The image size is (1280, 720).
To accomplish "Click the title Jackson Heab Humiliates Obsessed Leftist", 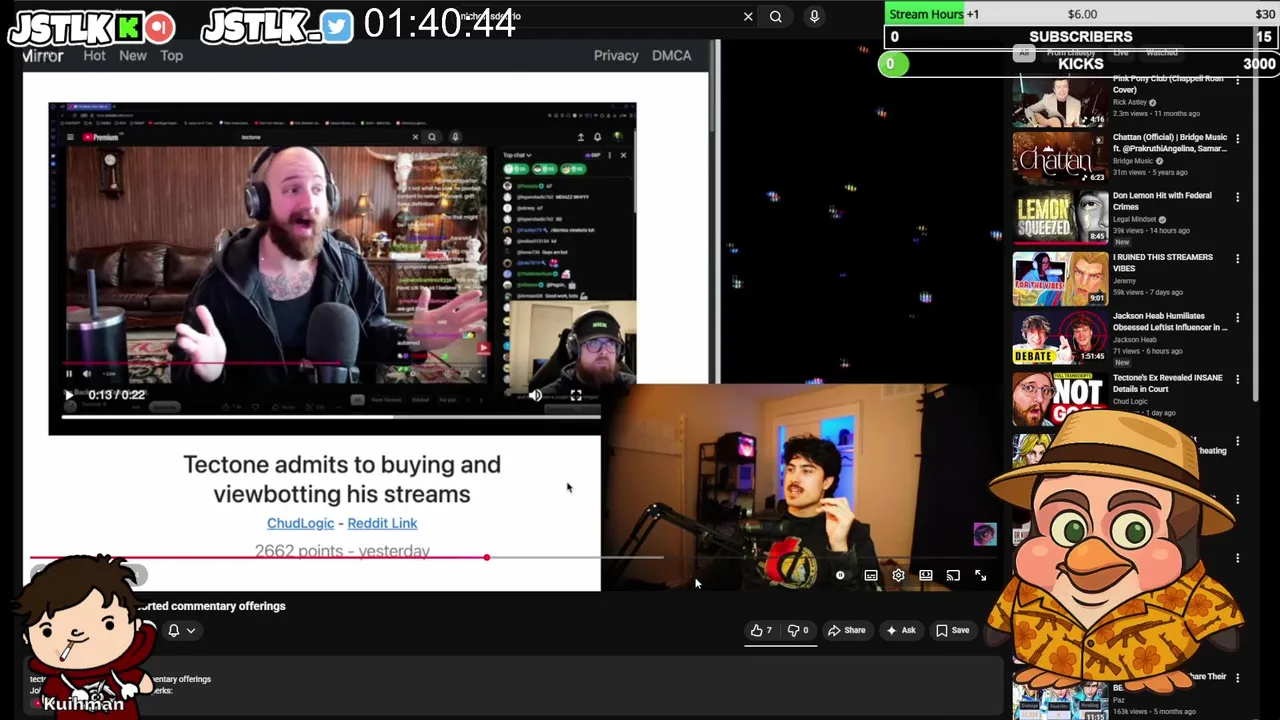I will 1170,321.
